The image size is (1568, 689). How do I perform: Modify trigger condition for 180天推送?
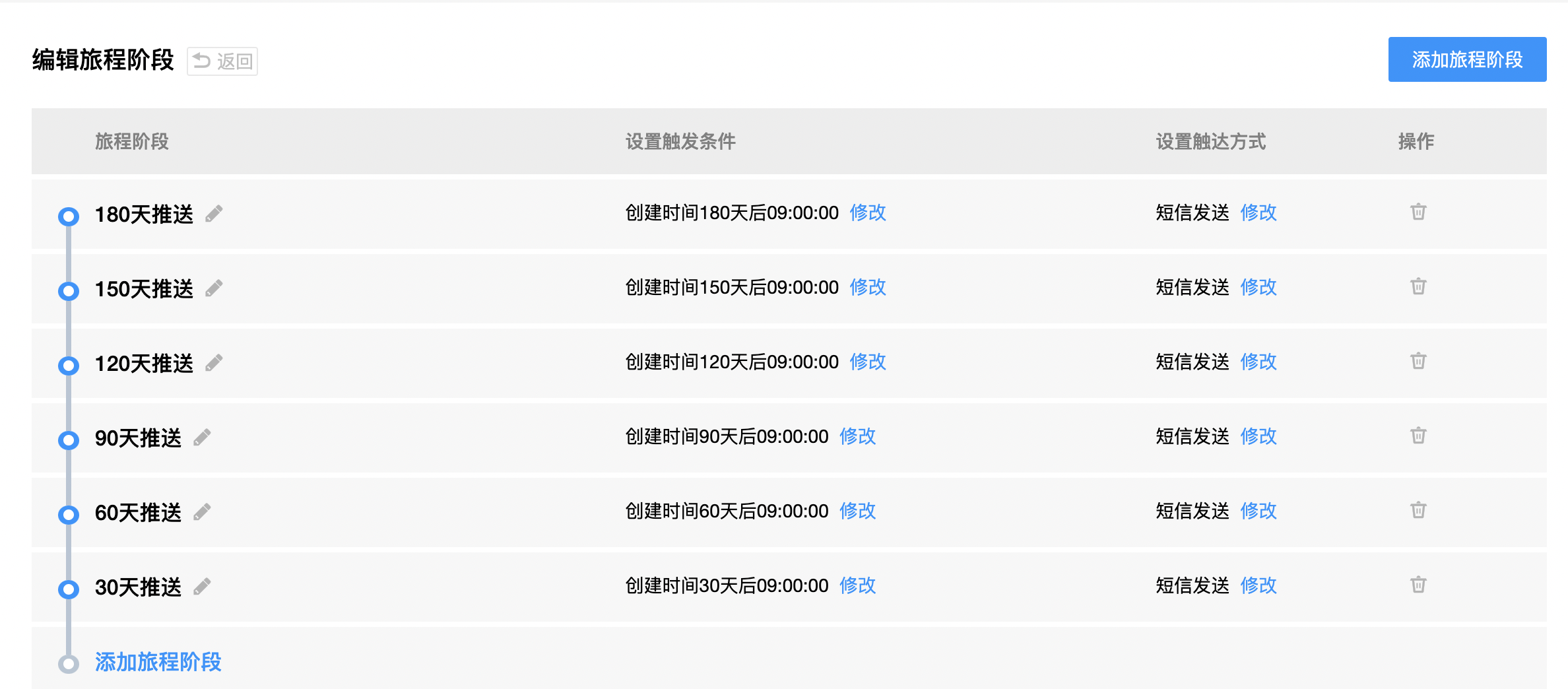coord(867,213)
